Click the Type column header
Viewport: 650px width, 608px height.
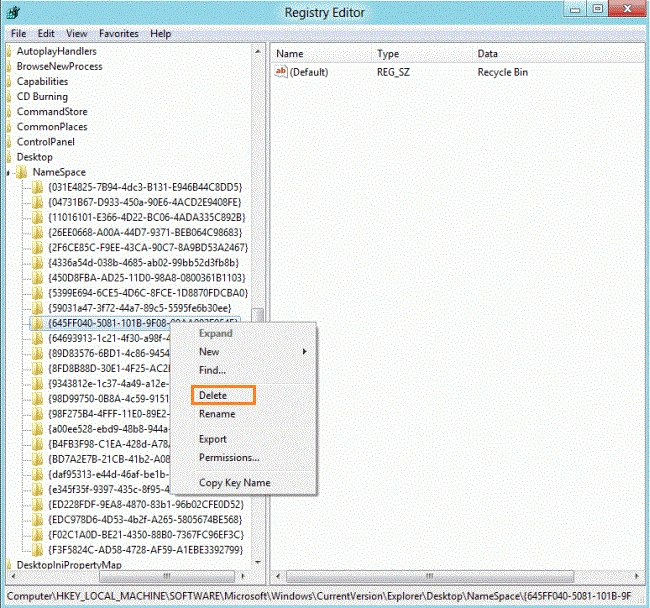coord(388,54)
